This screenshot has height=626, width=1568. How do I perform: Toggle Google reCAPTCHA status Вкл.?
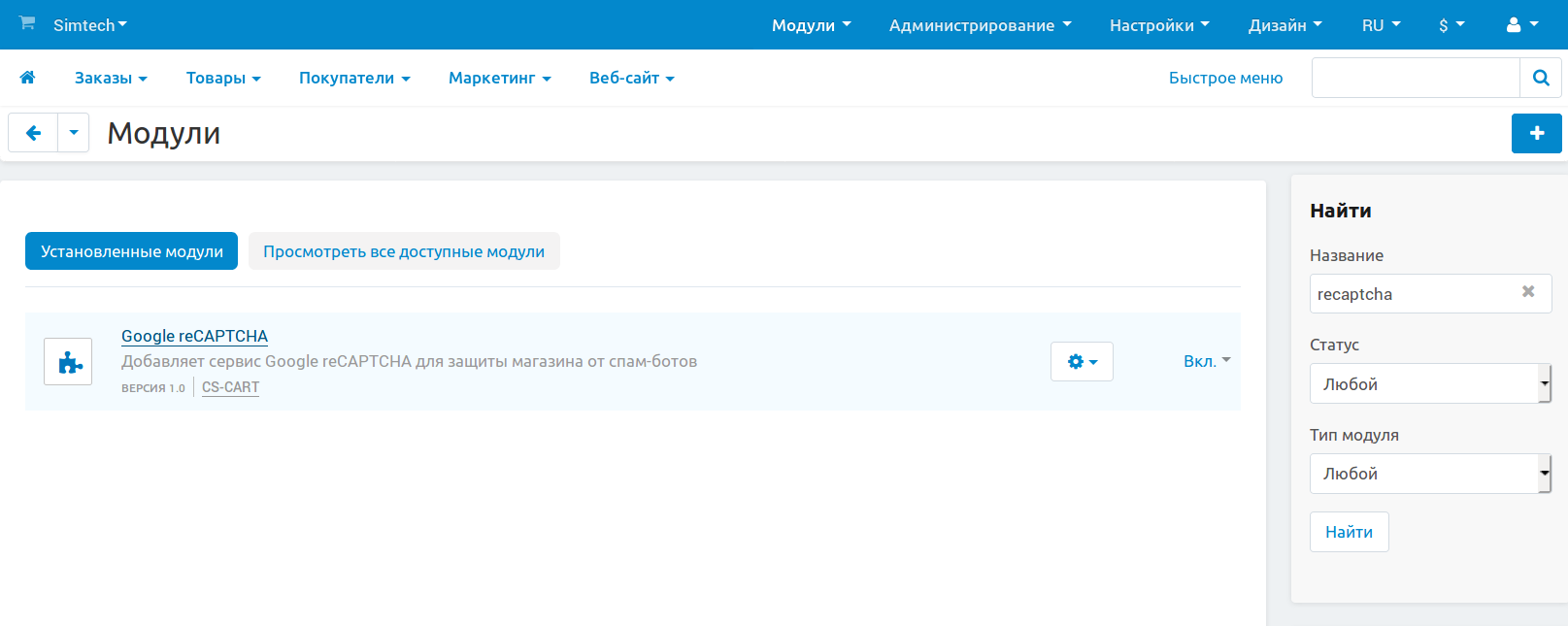(x=1206, y=361)
